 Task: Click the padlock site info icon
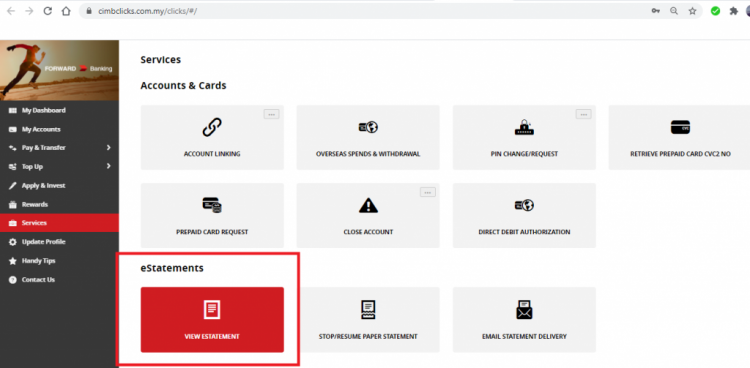pos(88,11)
